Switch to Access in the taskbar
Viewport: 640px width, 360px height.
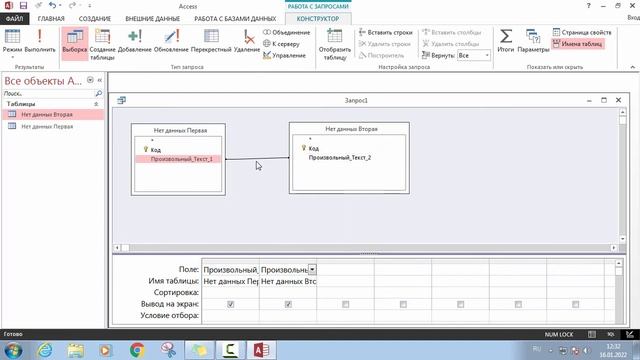(x=261, y=350)
